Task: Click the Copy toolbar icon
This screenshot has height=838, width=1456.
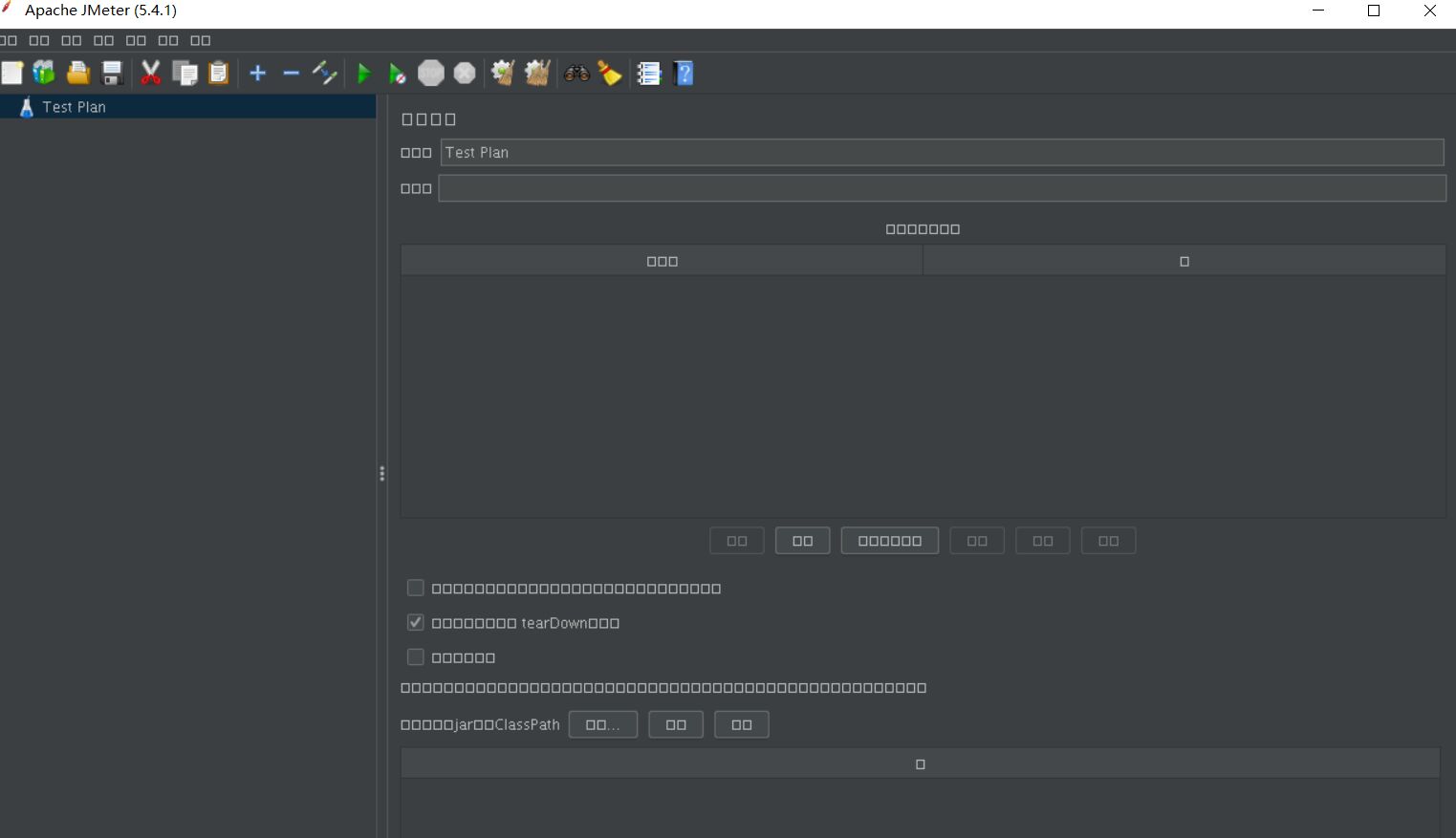Action: [x=185, y=74]
